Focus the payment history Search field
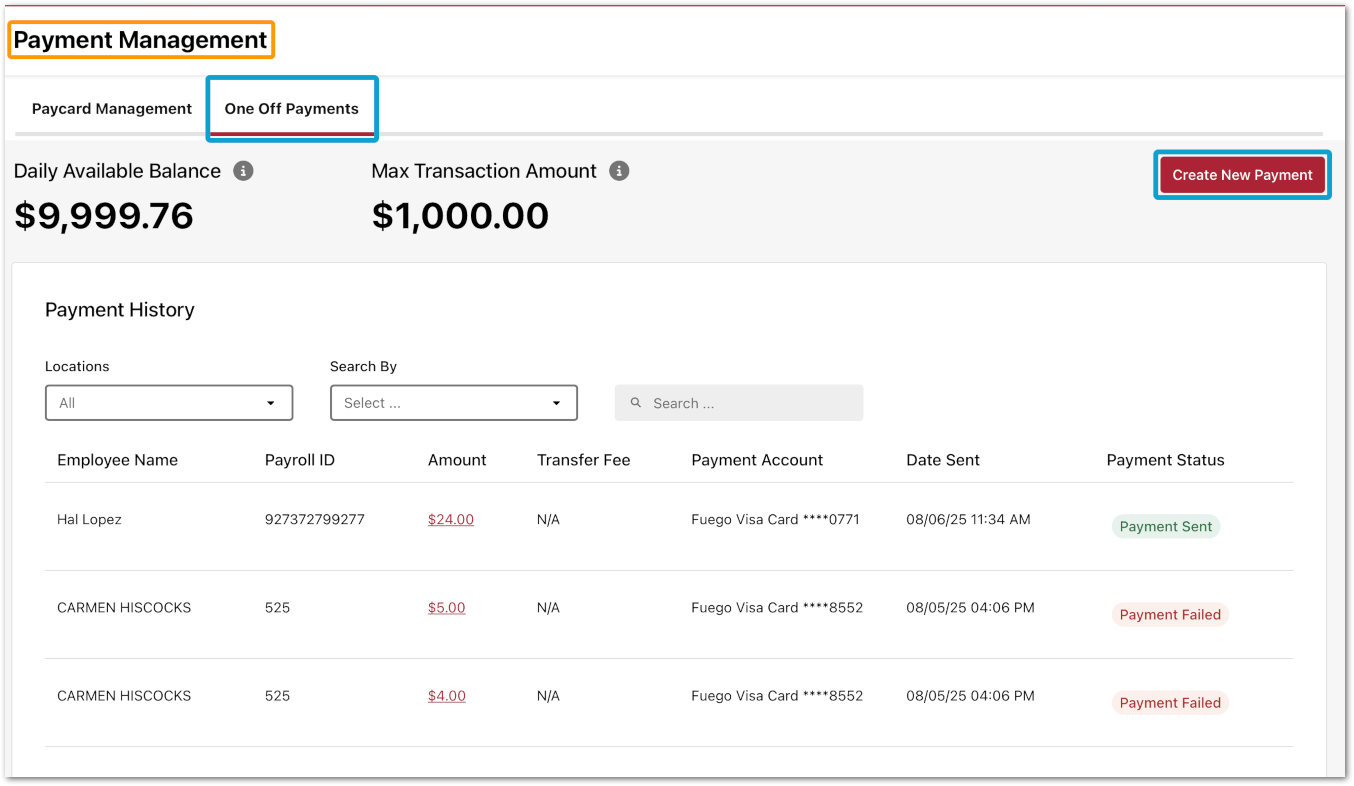Screen dimensions: 1354x786 pyautogui.click(x=750, y=403)
